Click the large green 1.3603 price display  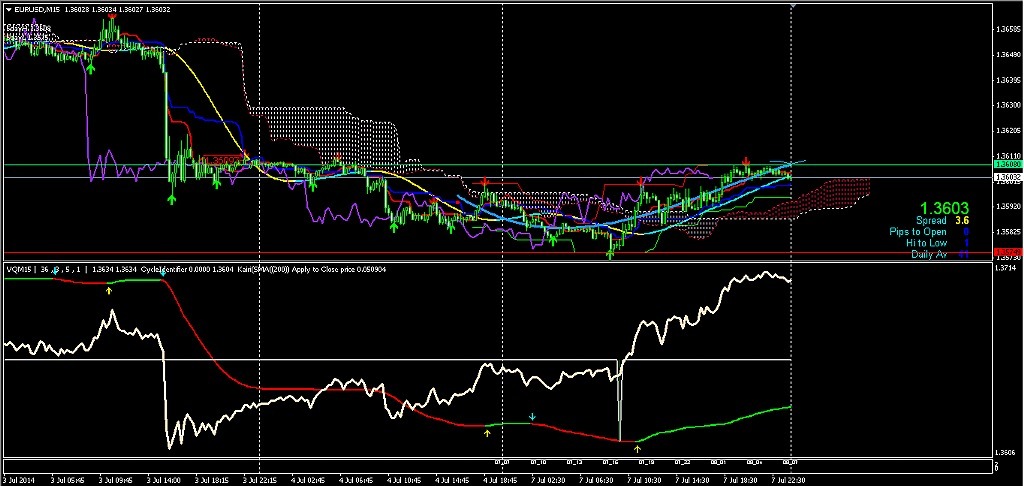pyautogui.click(x=944, y=205)
